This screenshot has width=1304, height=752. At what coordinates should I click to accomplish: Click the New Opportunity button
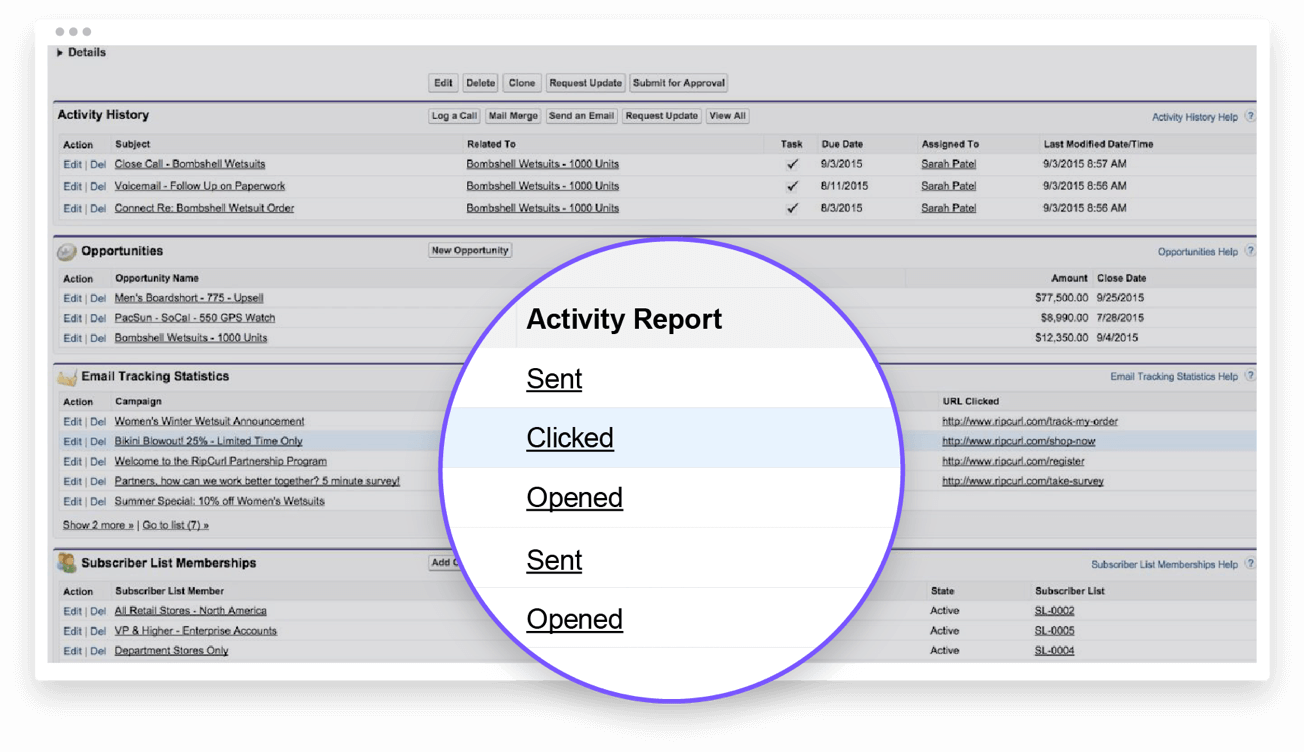pyautogui.click(x=470, y=250)
